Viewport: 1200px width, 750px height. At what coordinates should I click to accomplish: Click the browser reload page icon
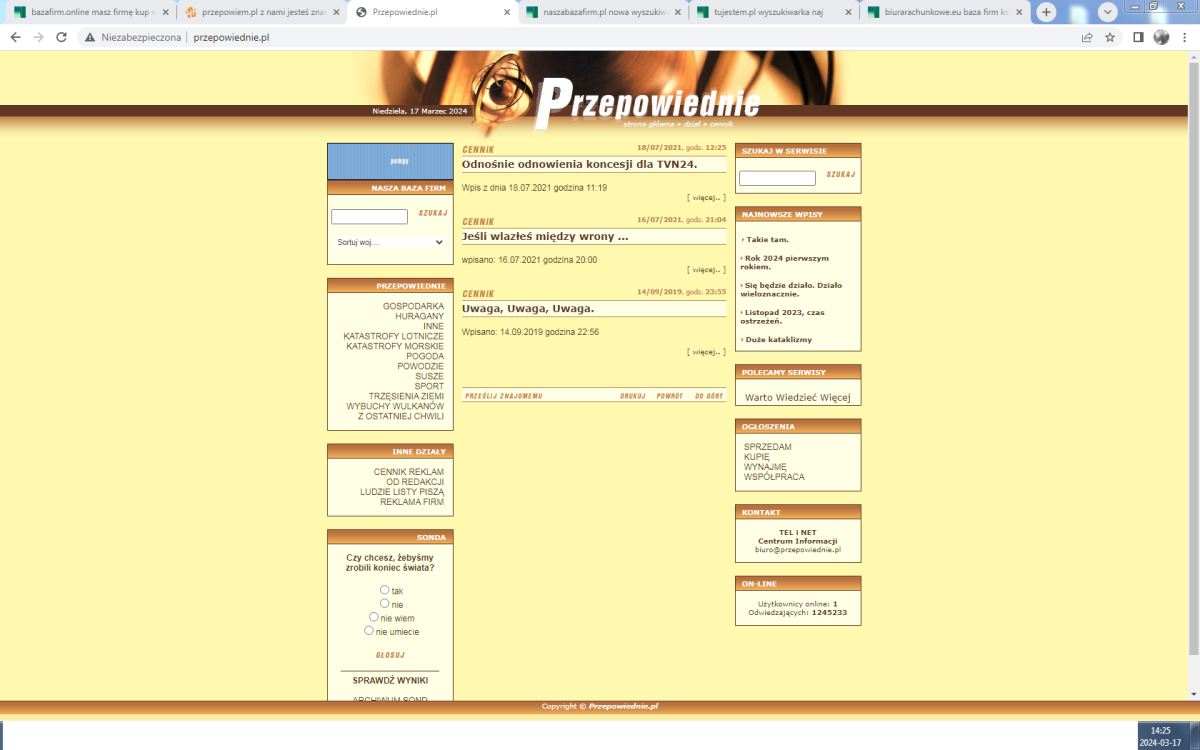coord(61,37)
